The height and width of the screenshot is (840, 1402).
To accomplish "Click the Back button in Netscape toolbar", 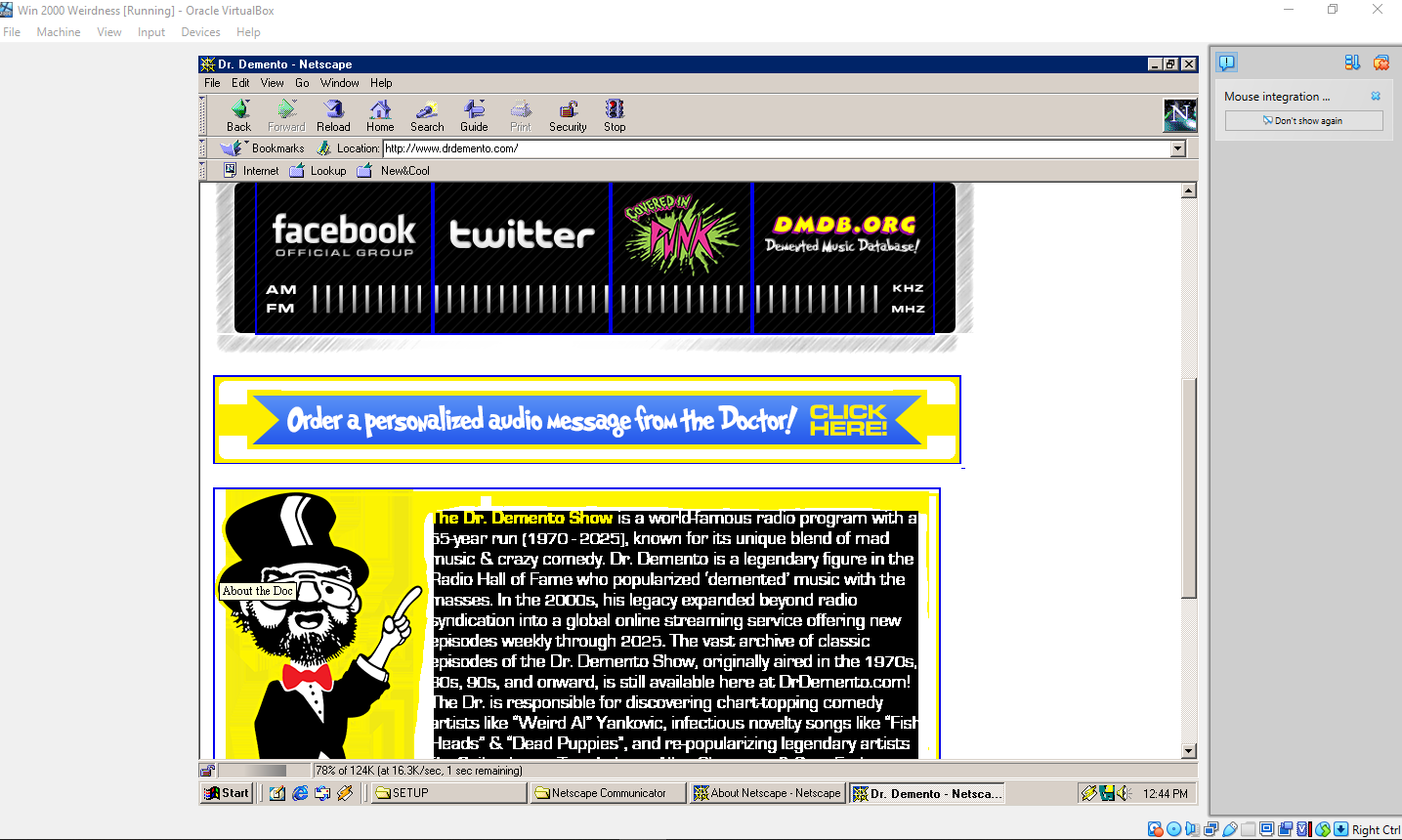I will coord(239,115).
